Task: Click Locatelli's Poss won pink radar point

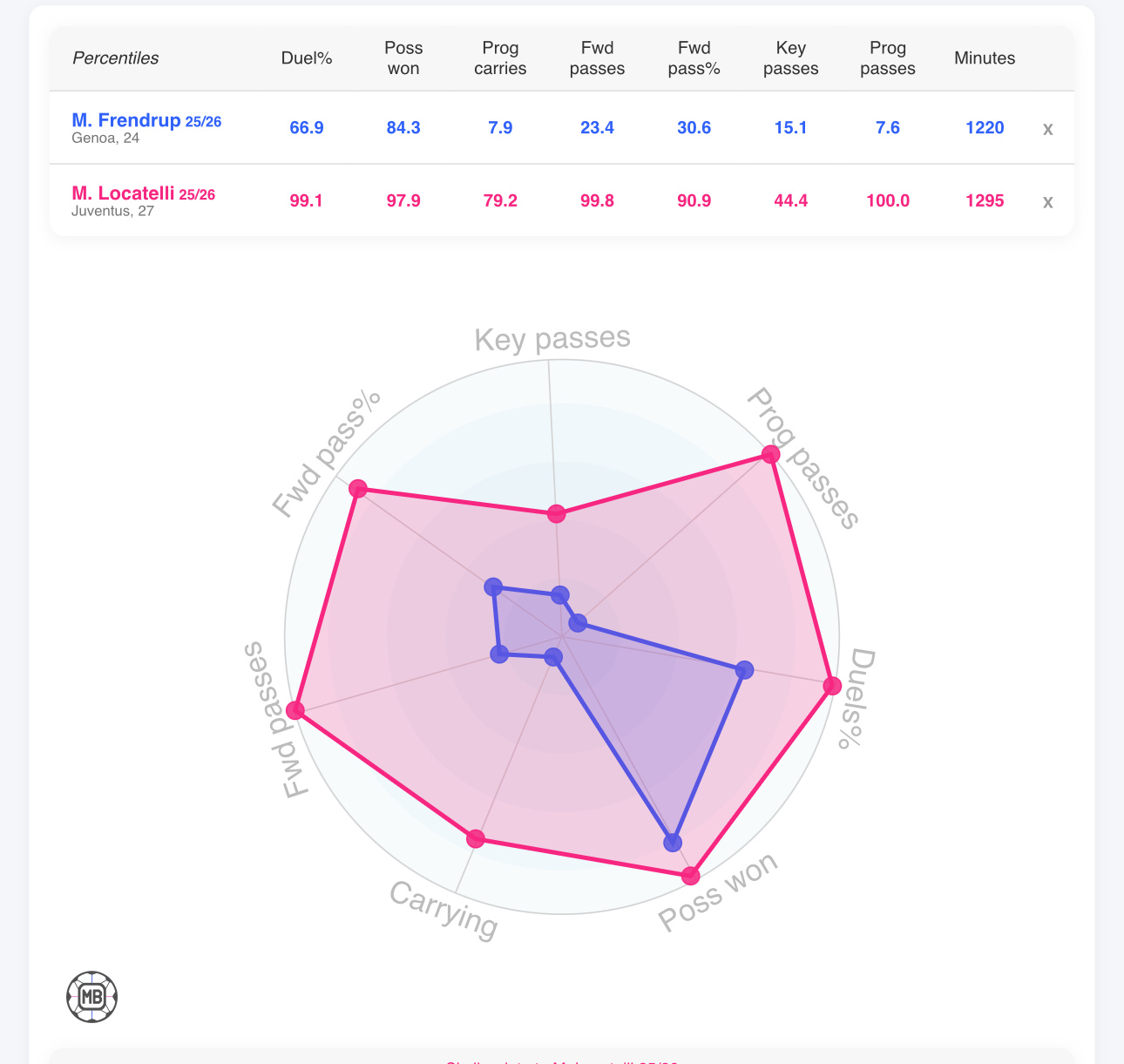Action: point(691,876)
